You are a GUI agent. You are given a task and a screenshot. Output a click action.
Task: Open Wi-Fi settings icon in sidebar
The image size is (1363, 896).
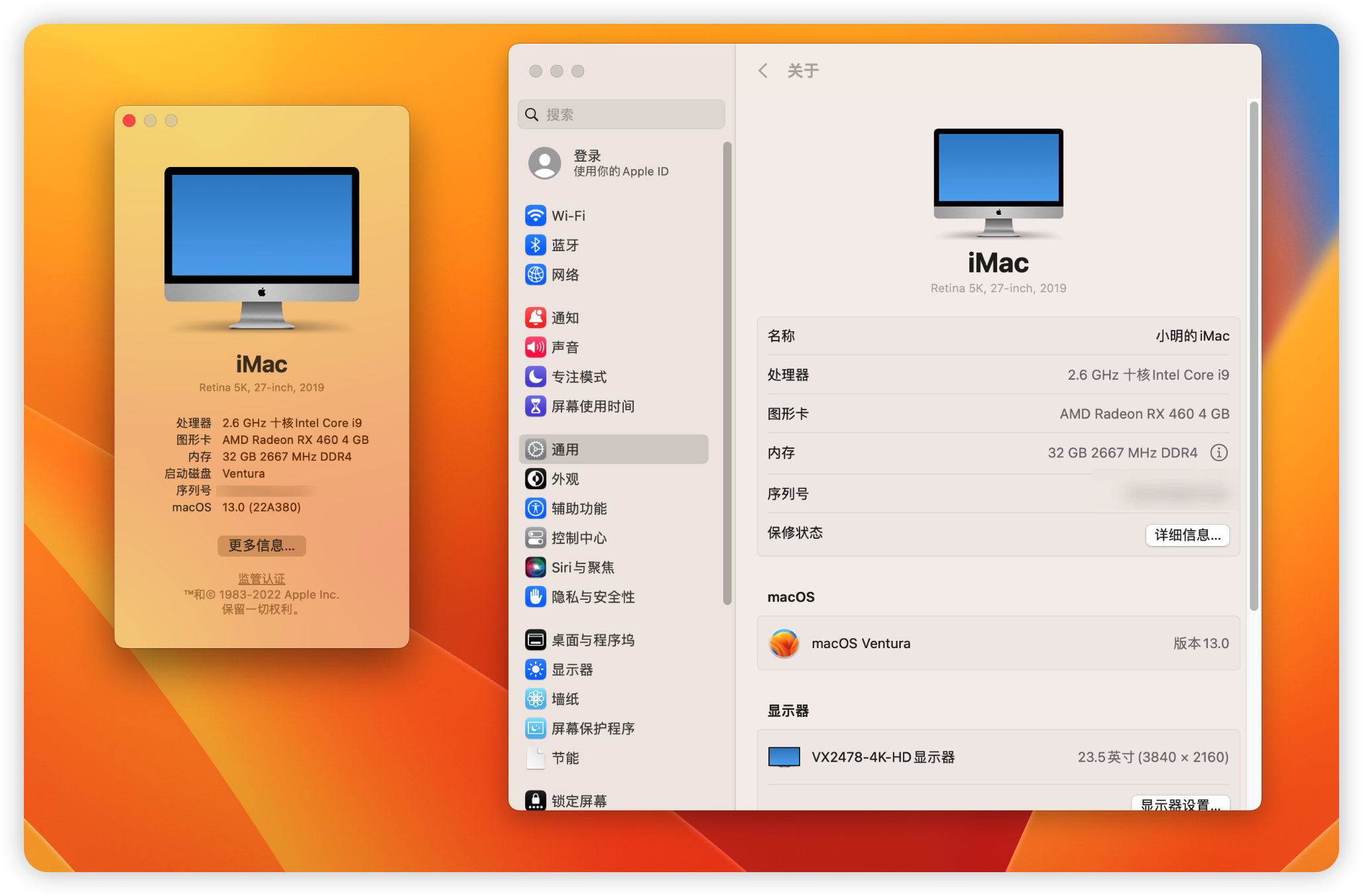point(535,215)
